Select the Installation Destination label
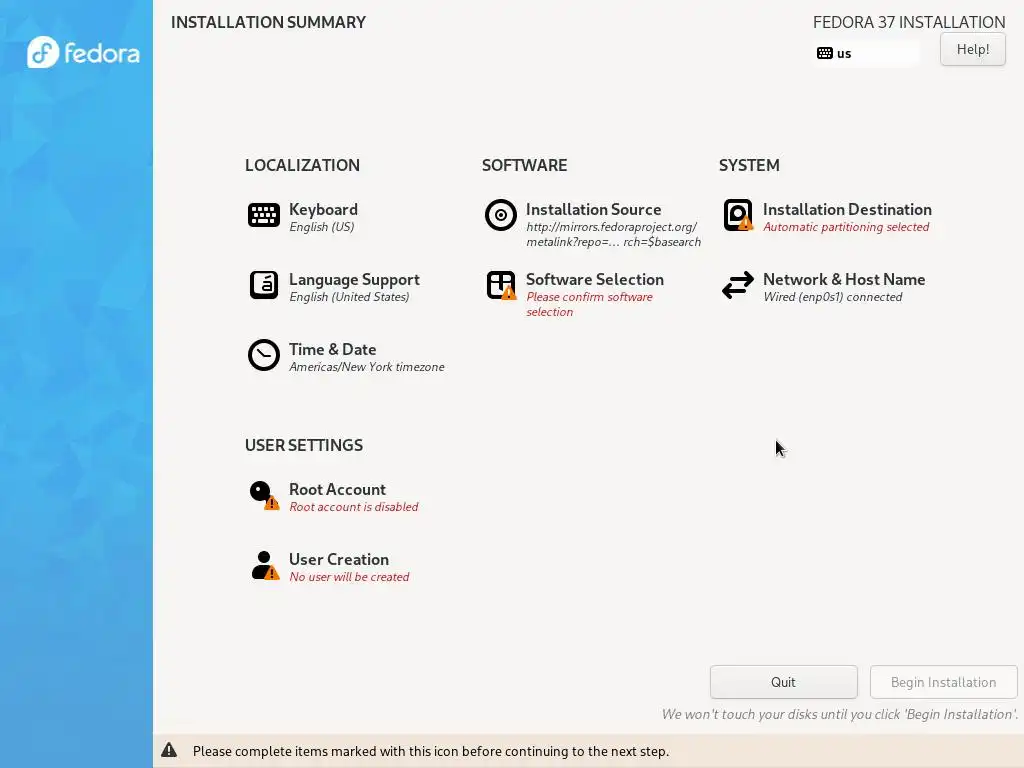The image size is (1024, 768). tap(847, 210)
